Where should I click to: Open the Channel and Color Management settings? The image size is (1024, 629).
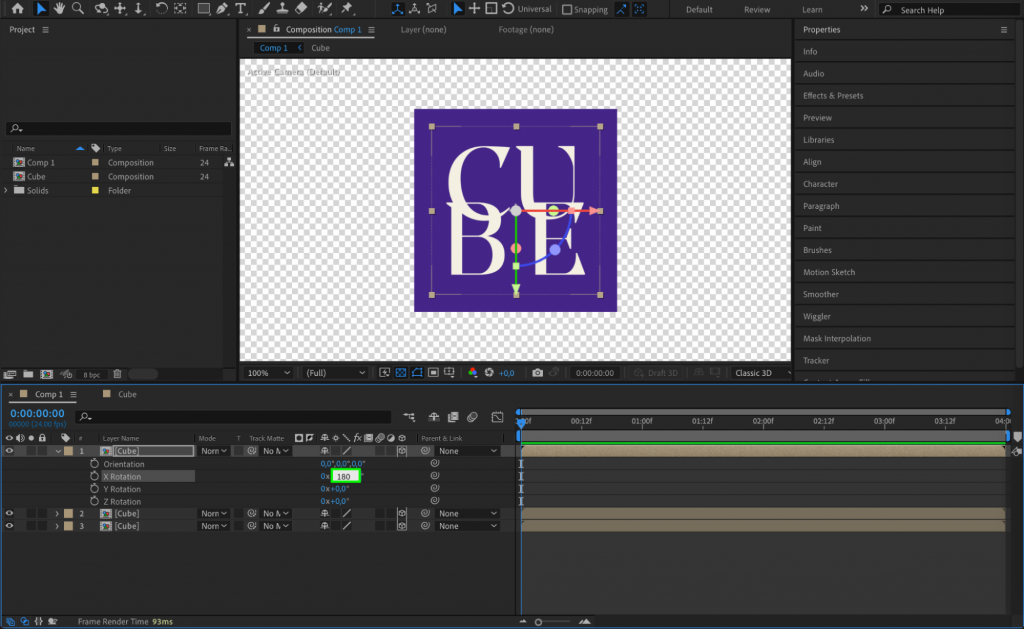tap(472, 372)
